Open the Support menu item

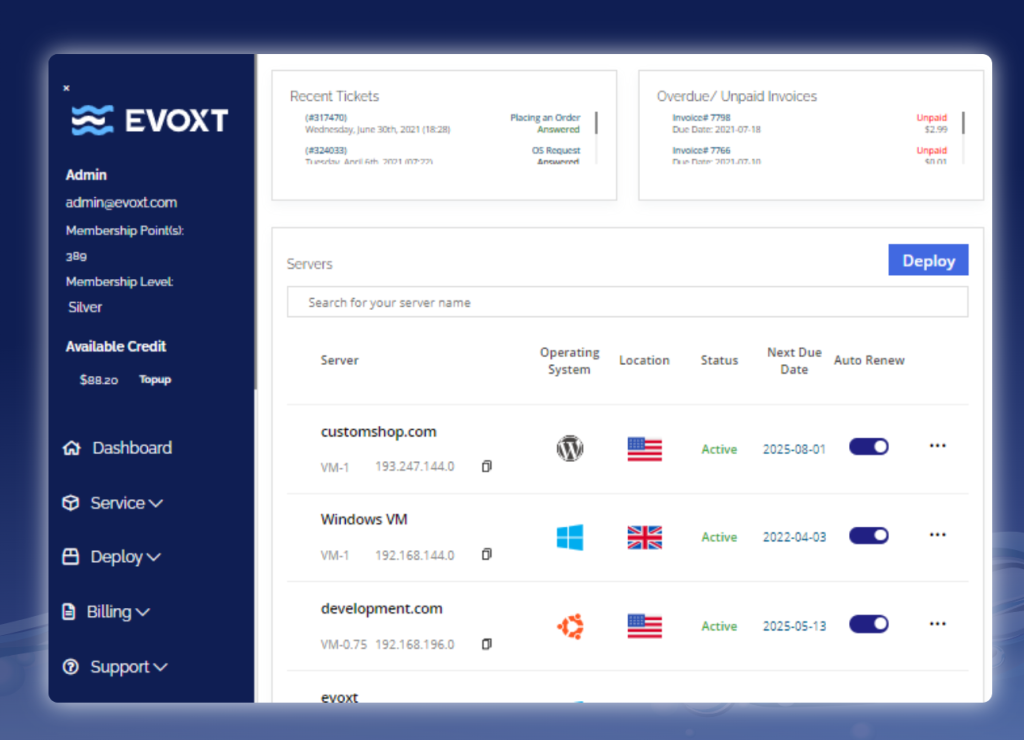(120, 667)
